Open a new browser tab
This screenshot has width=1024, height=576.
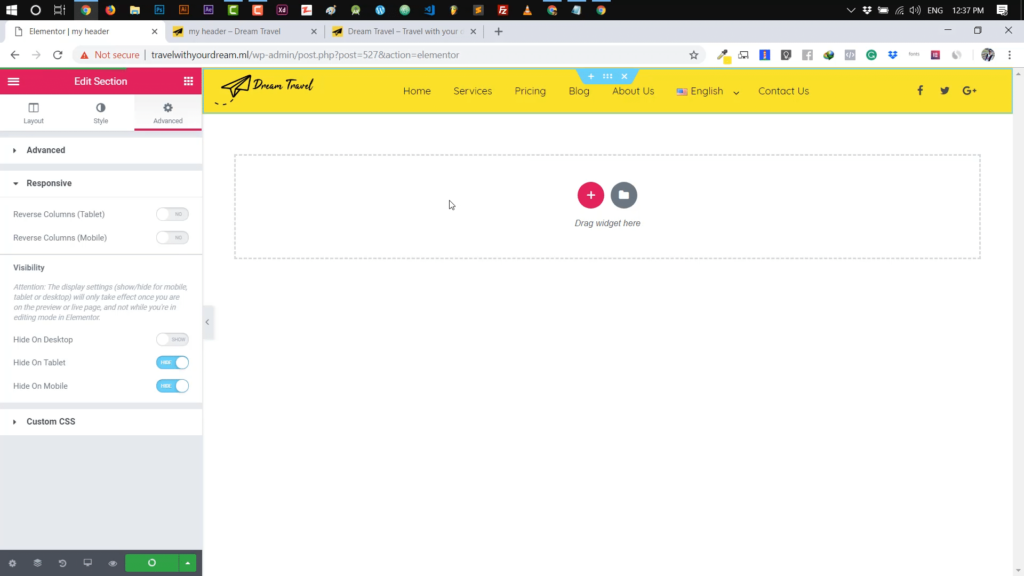point(498,31)
